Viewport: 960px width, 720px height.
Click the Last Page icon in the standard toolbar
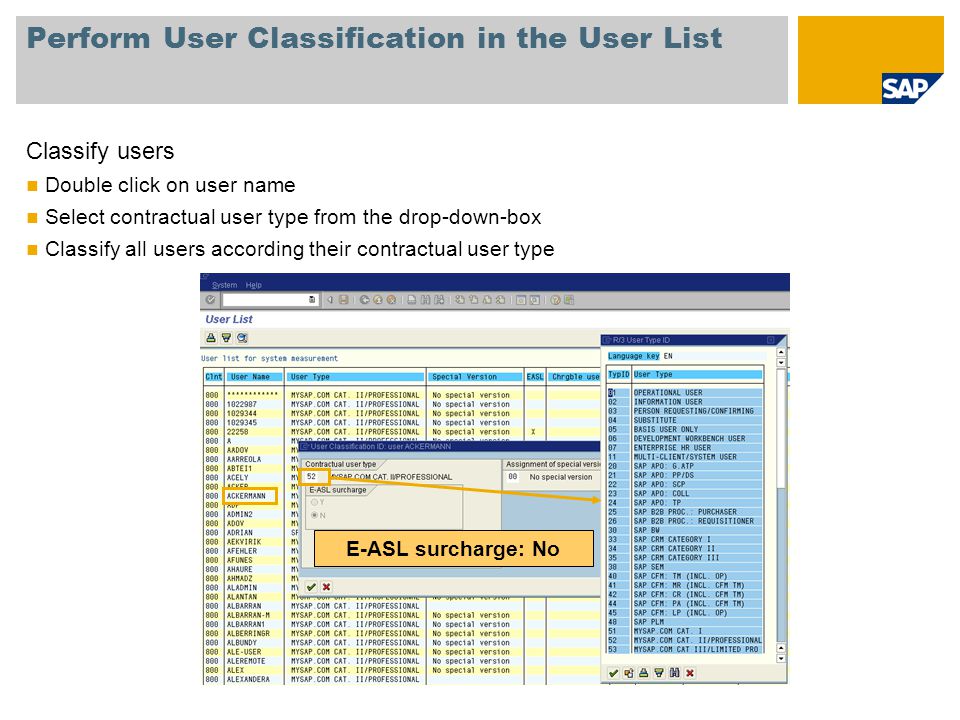click(x=500, y=300)
